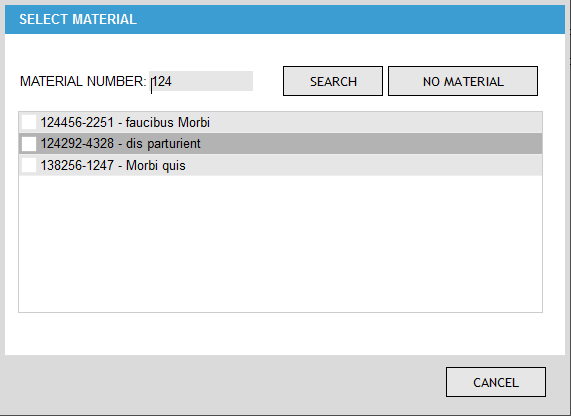571x416 pixels.
Task: Cancel the Select Material dialog
Action: (x=496, y=382)
